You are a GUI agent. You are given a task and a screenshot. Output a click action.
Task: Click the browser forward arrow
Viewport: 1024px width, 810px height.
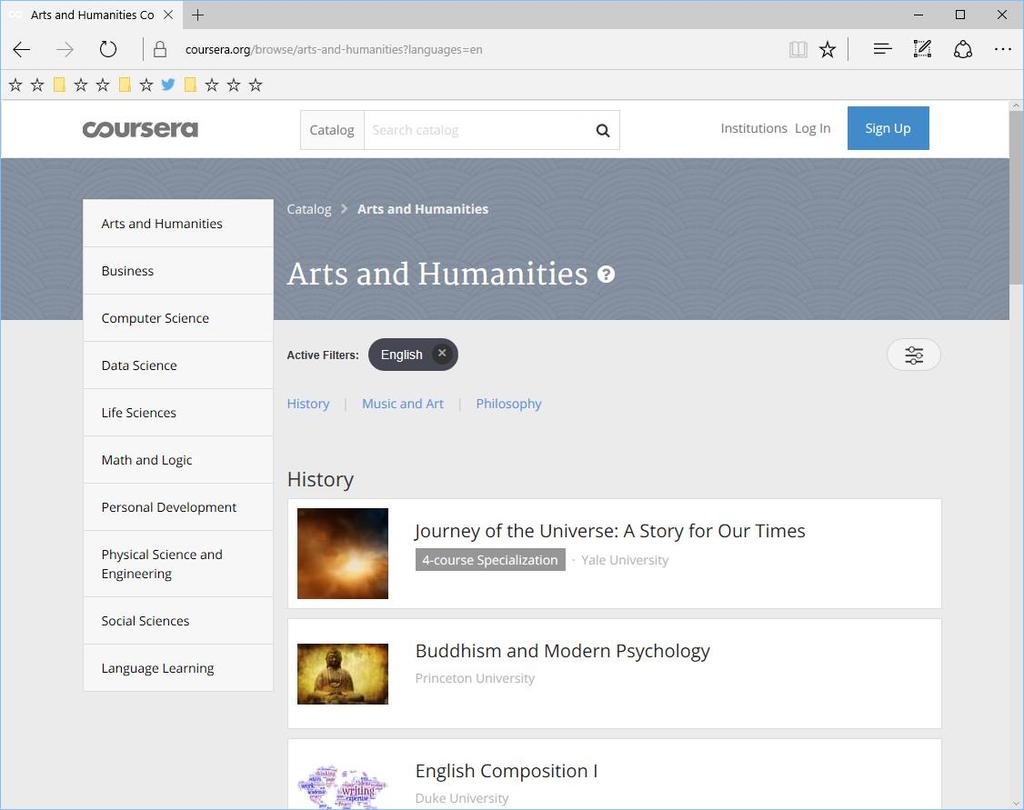tap(65, 50)
